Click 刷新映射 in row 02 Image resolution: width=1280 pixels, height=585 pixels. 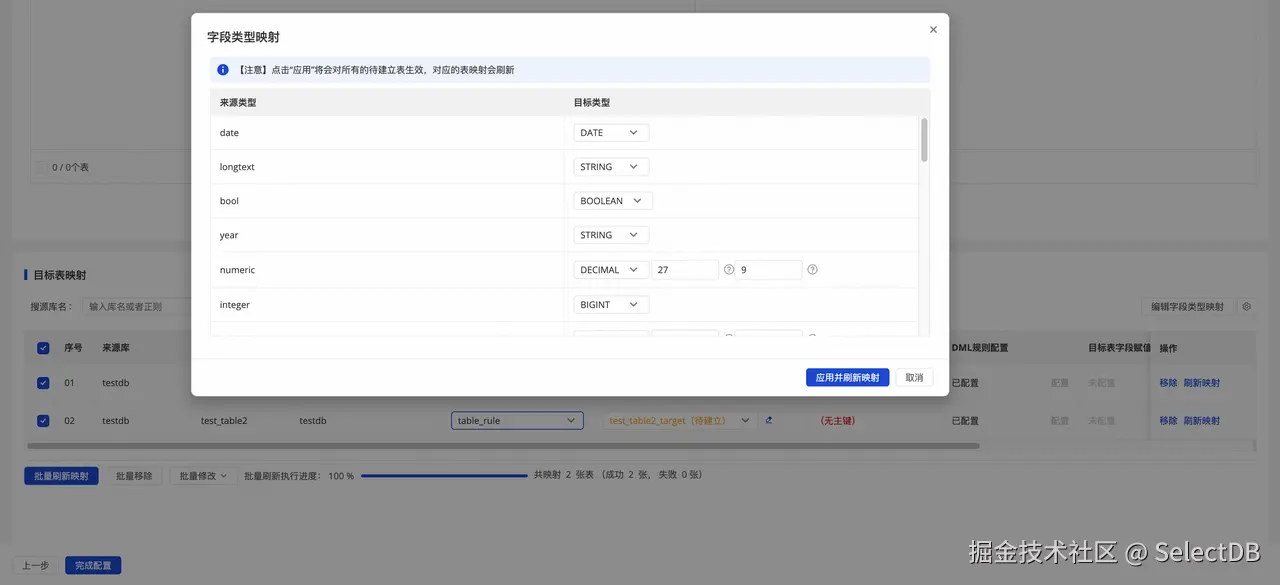coord(1202,421)
